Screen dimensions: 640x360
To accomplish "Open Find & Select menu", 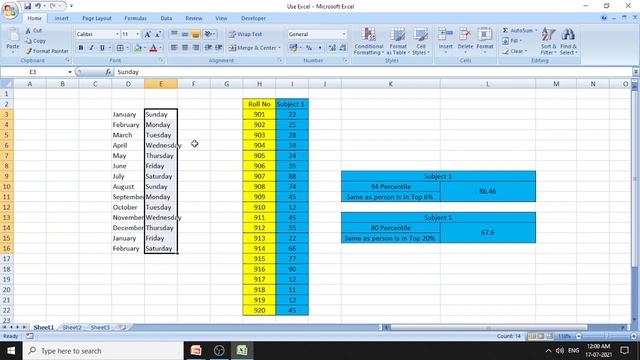I will coord(568,41).
